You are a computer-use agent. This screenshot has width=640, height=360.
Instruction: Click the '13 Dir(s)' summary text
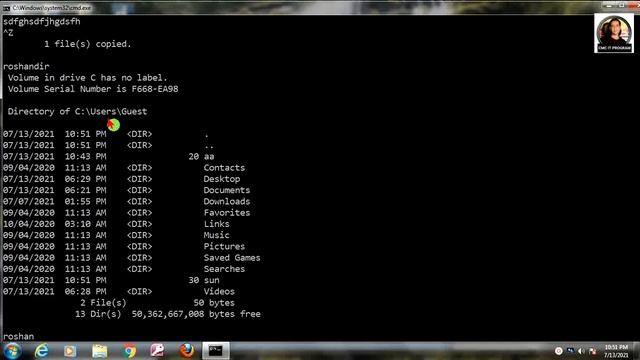pyautogui.click(x=98, y=314)
